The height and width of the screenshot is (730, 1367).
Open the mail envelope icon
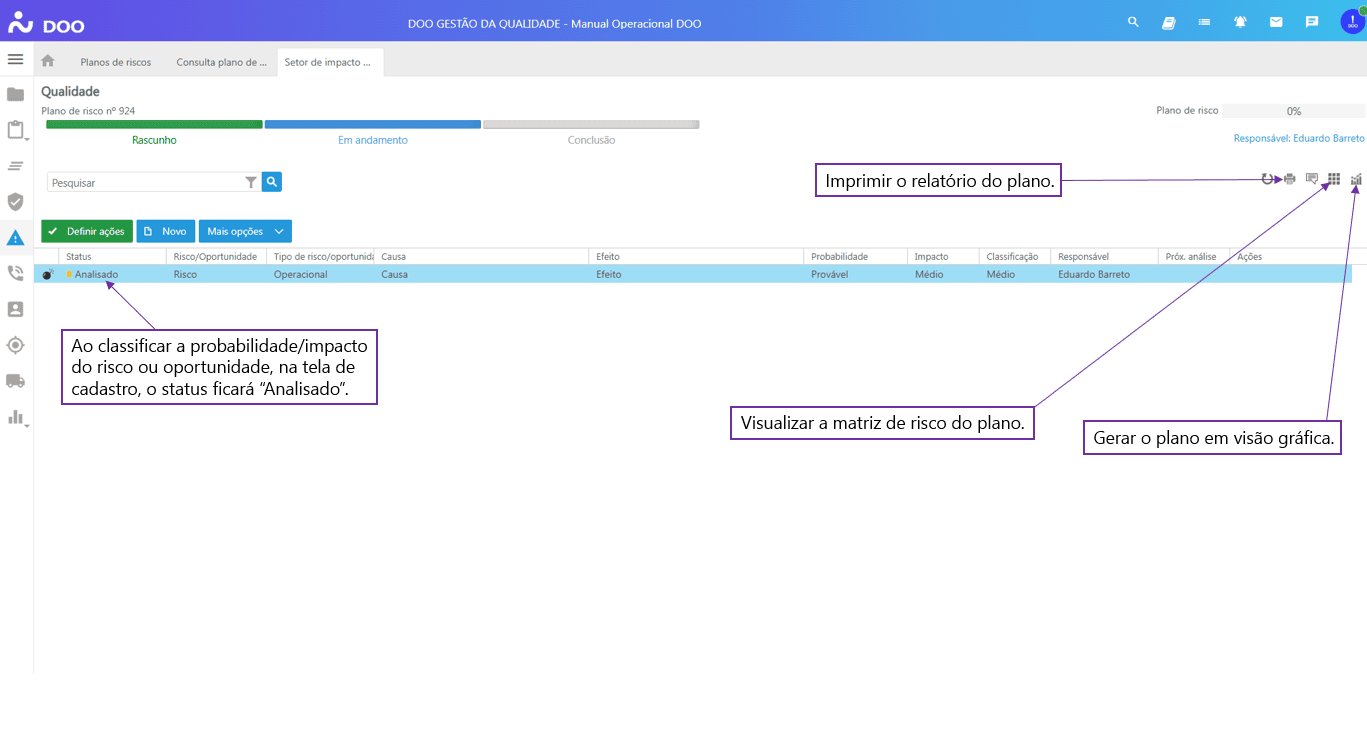[x=1276, y=22]
